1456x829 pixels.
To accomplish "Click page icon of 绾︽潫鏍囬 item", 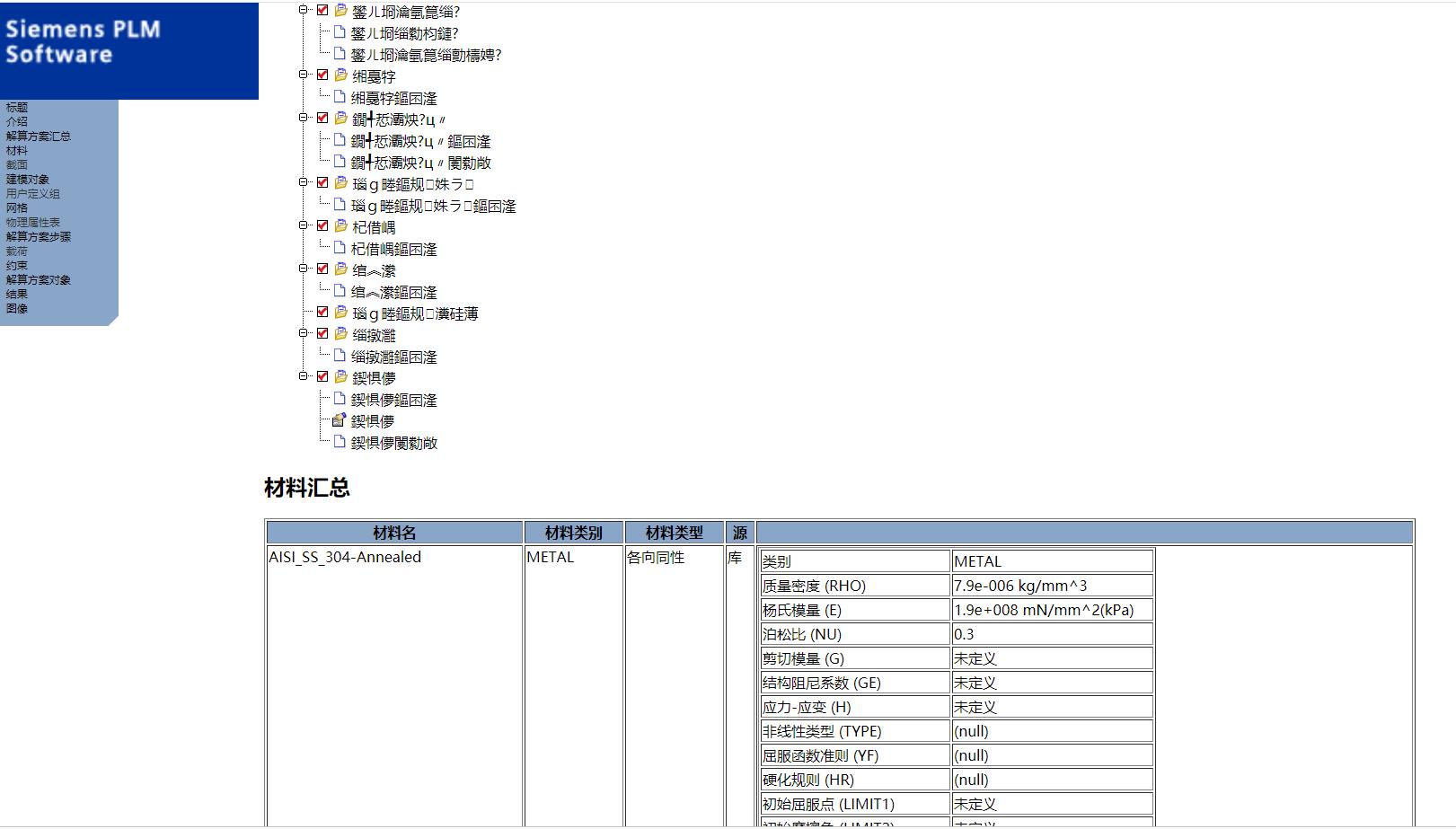I will [x=340, y=290].
